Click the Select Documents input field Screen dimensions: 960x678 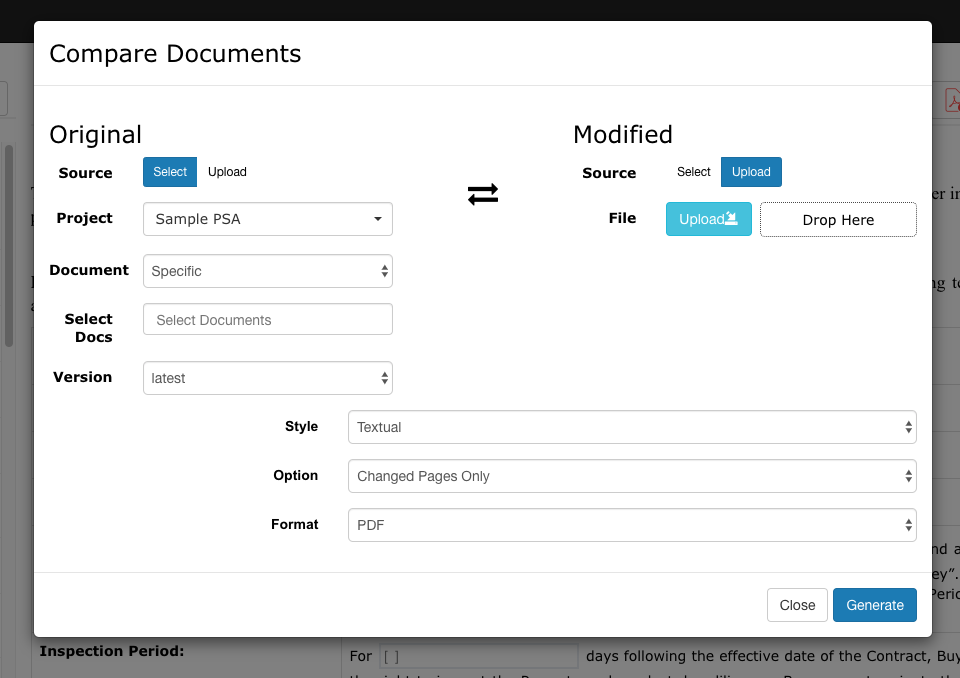pyautogui.click(x=267, y=320)
